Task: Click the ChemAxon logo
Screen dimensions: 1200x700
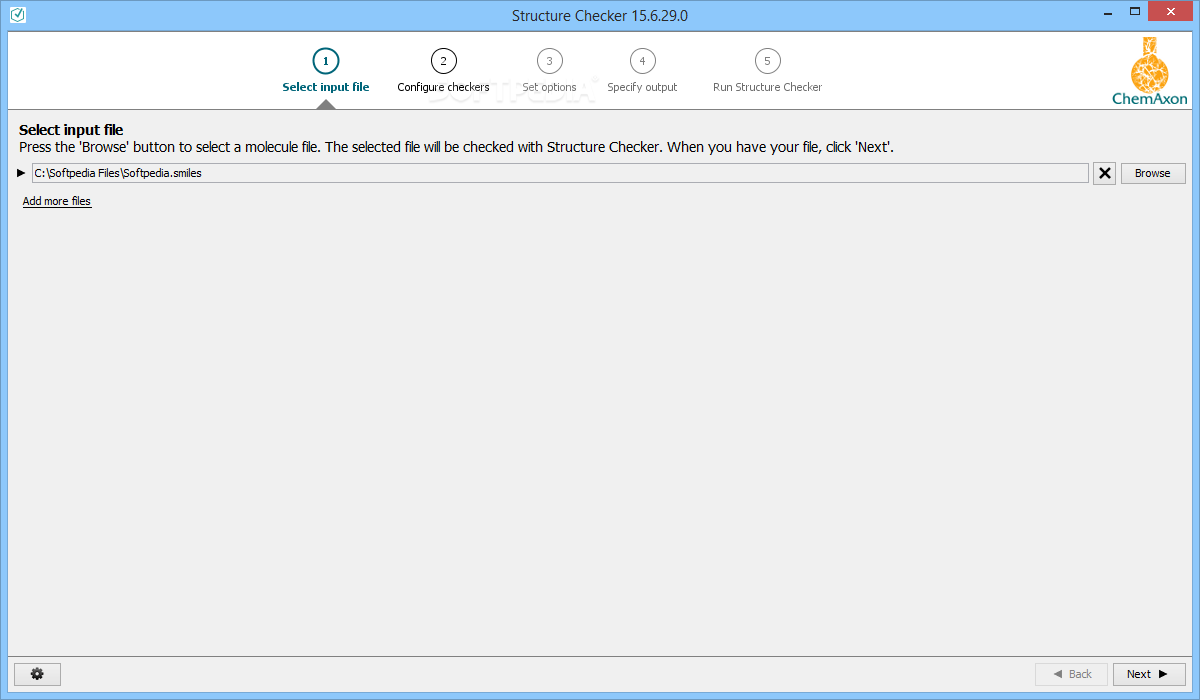Action: click(x=1150, y=70)
